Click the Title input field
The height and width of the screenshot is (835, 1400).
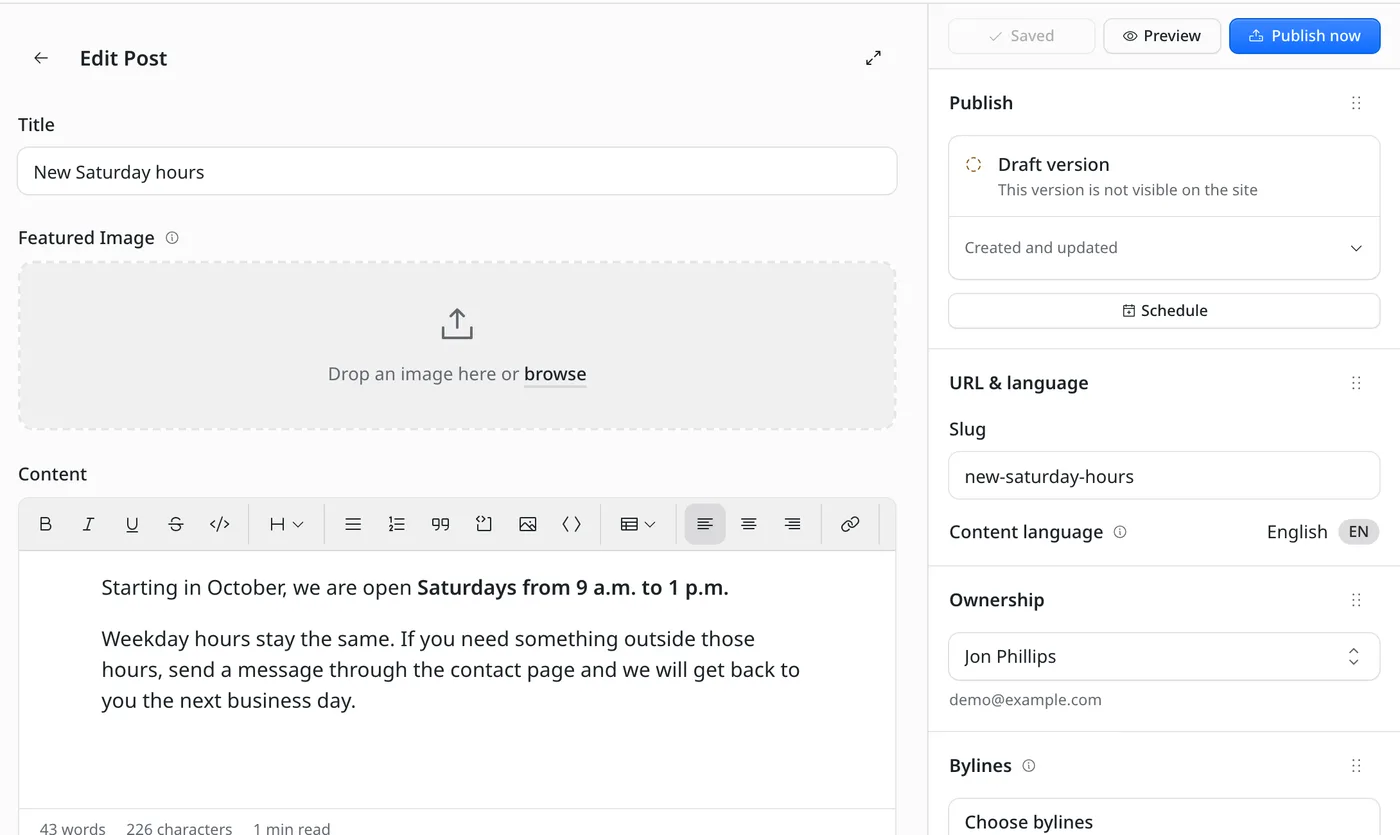coord(457,171)
